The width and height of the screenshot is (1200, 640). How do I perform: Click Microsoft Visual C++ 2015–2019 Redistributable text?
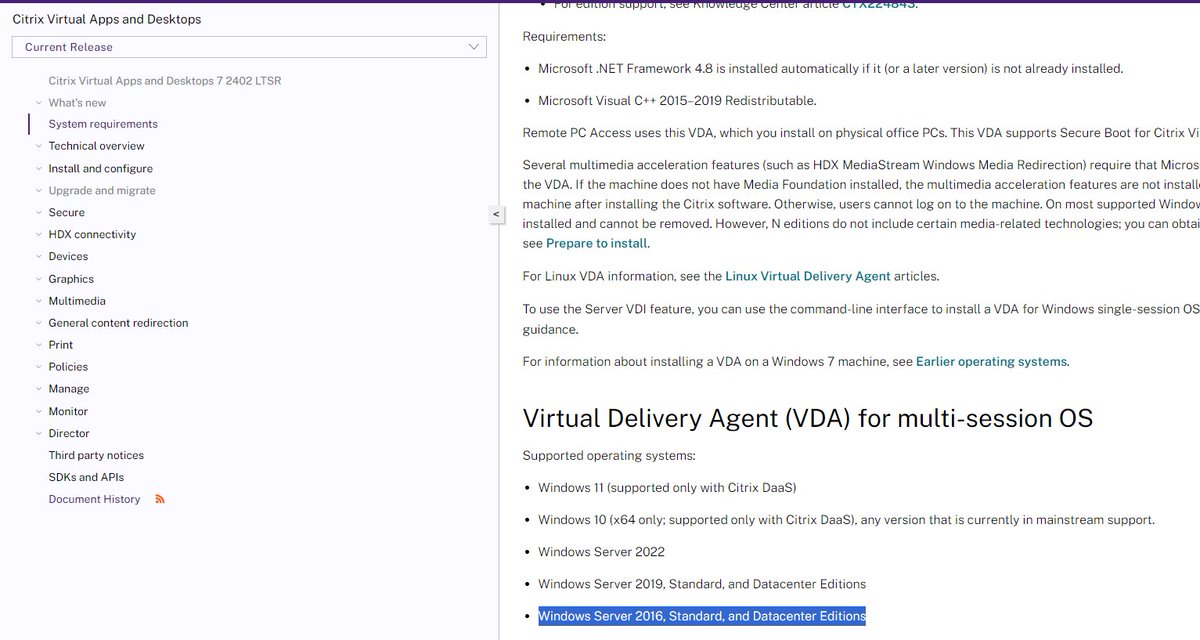[x=677, y=101]
